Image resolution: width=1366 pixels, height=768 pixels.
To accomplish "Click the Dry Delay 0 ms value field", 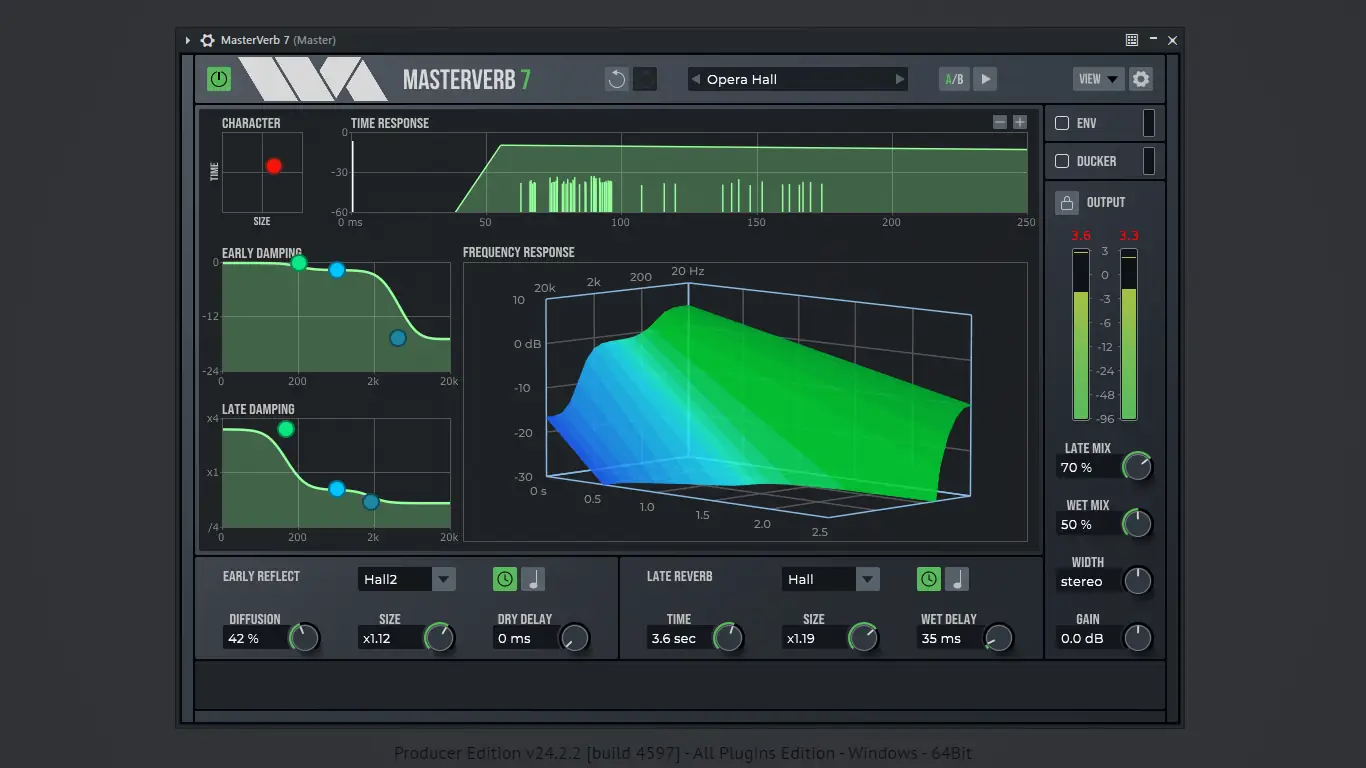I will [x=525, y=638].
